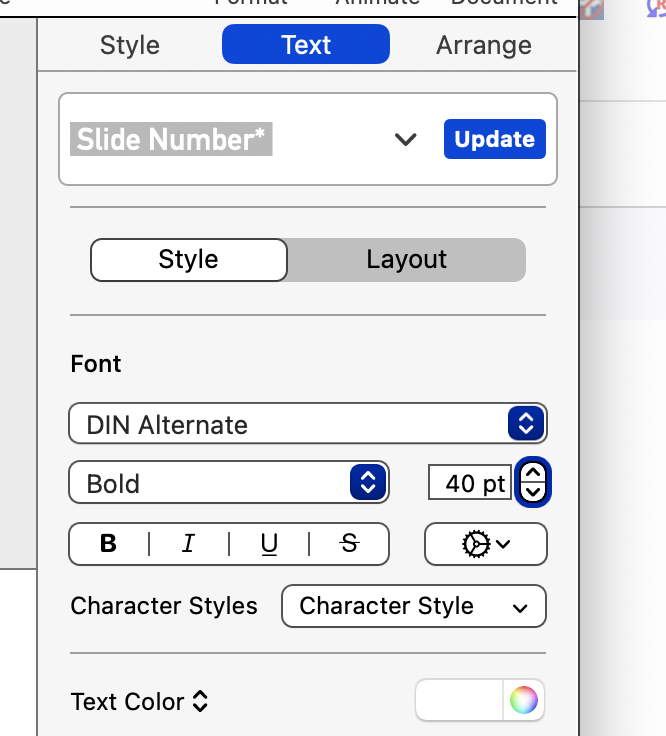666x736 pixels.
Task: Select the Text tab in inspector
Action: click(x=306, y=45)
